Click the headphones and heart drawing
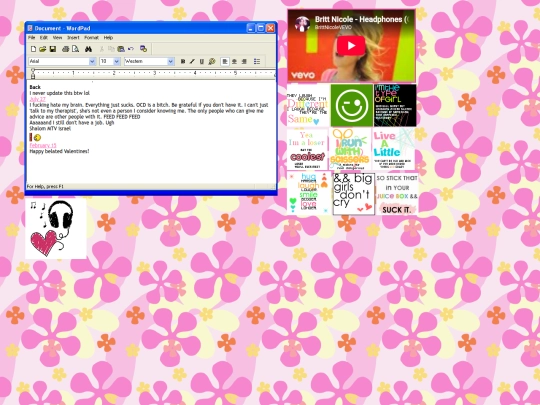 tap(56, 228)
